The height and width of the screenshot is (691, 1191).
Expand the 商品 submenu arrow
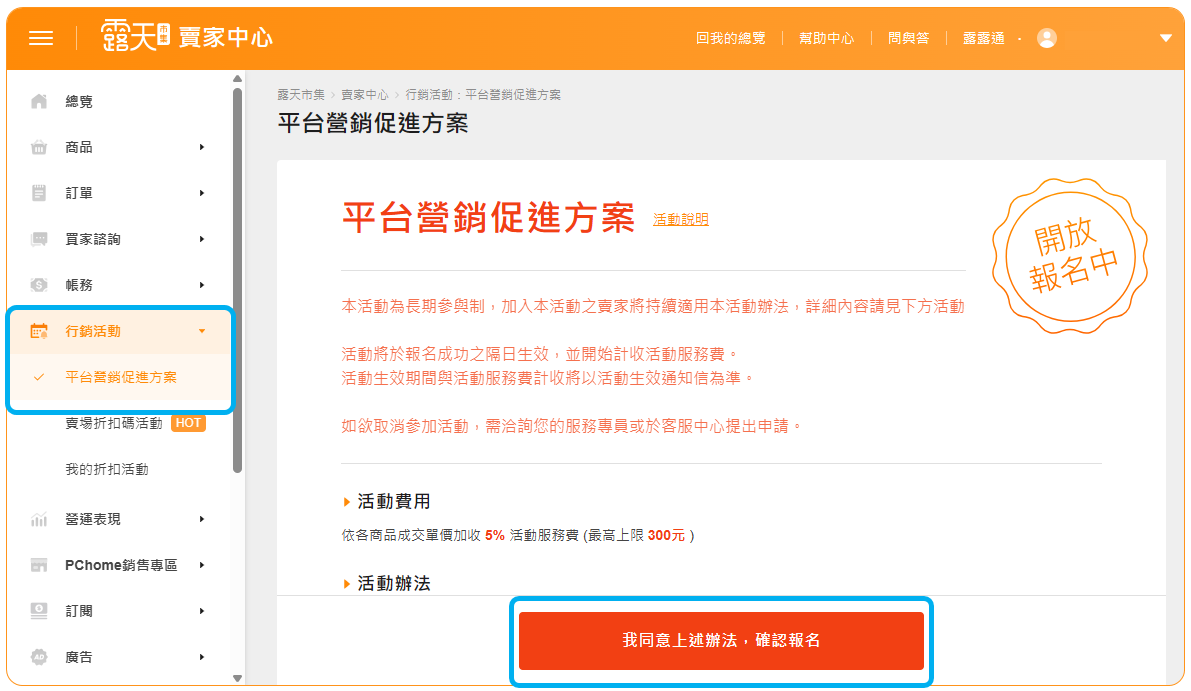click(x=202, y=147)
